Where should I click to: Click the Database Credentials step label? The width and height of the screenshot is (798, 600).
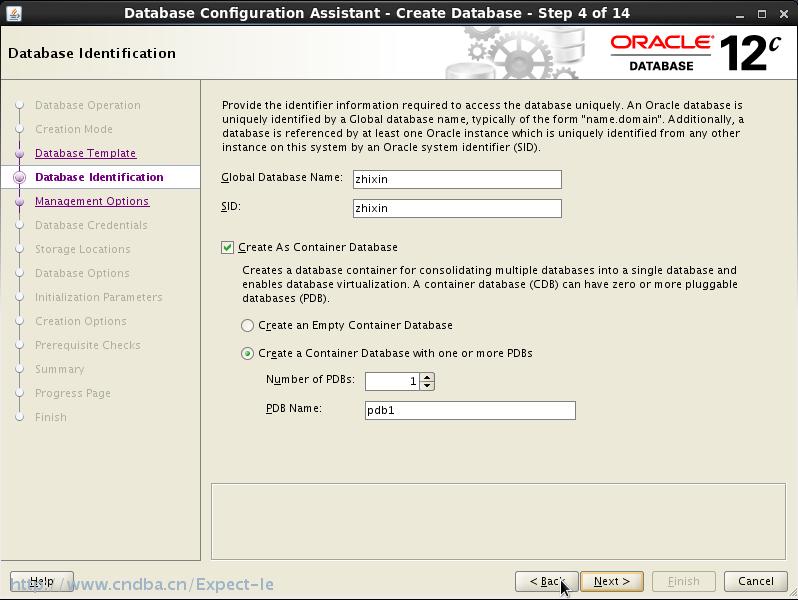pyautogui.click(x=91, y=225)
